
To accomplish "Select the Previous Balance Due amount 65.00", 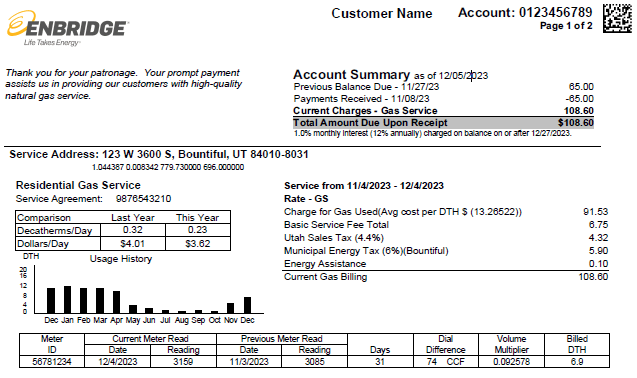I will [581, 87].
